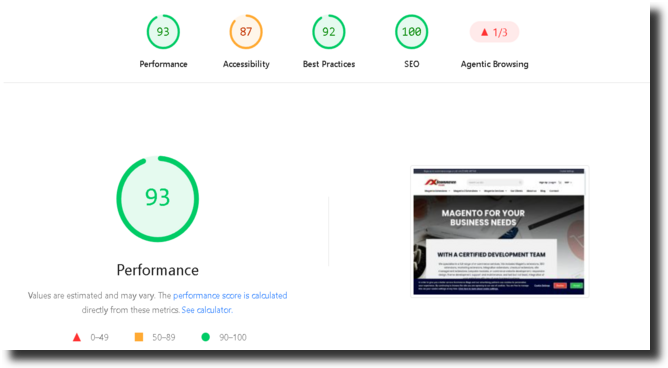Open the SEO category label

click(412, 64)
